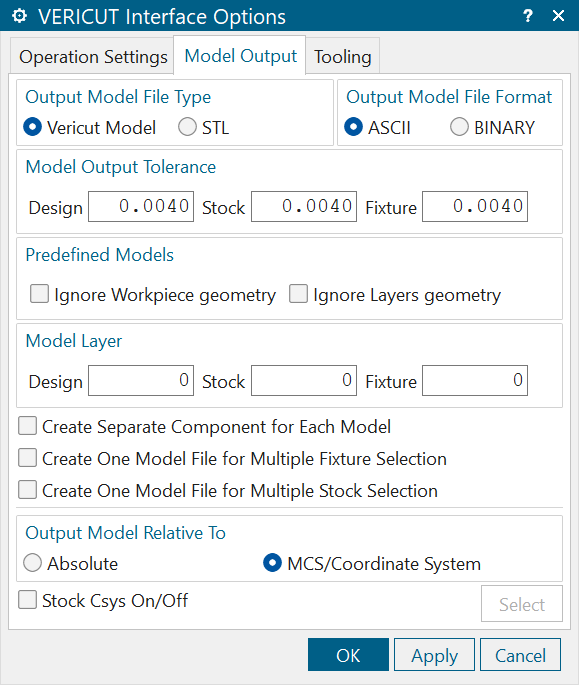Click the Stock tolerance value field
Image resolution: width=579 pixels, height=685 pixels.
[304, 206]
